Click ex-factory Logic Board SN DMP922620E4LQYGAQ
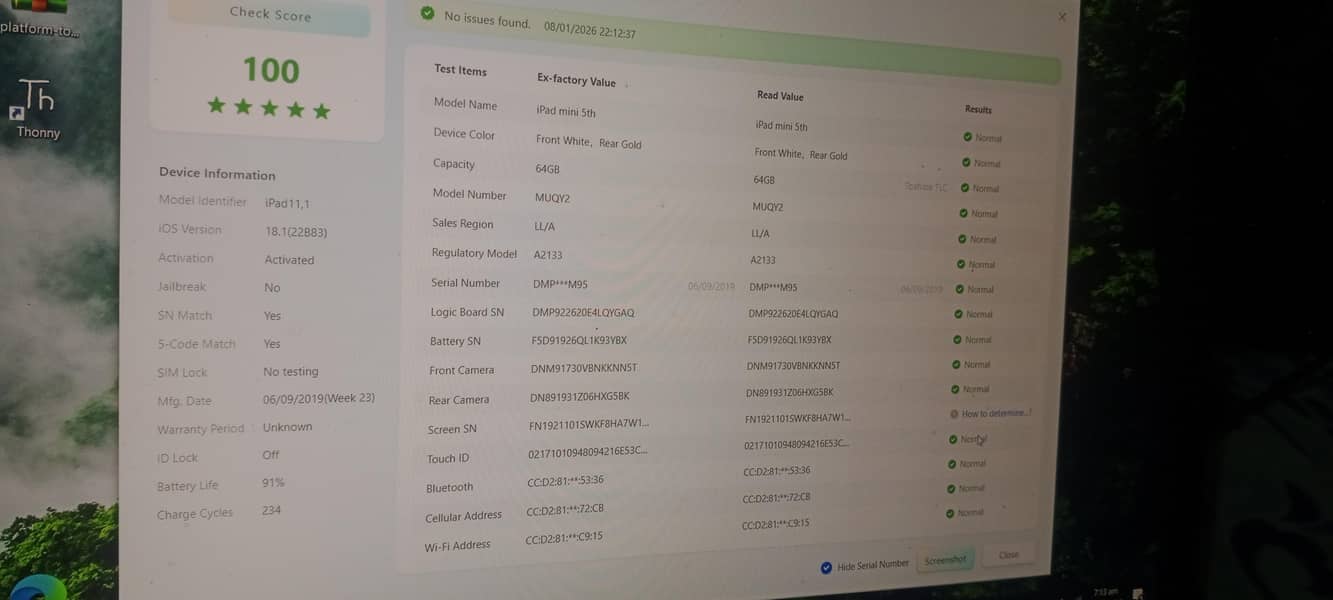The image size is (1333, 600). click(583, 313)
